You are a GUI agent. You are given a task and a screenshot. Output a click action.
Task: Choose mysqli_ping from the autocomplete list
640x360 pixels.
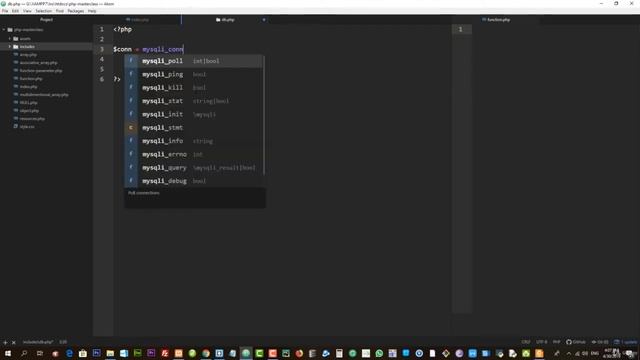point(194,74)
